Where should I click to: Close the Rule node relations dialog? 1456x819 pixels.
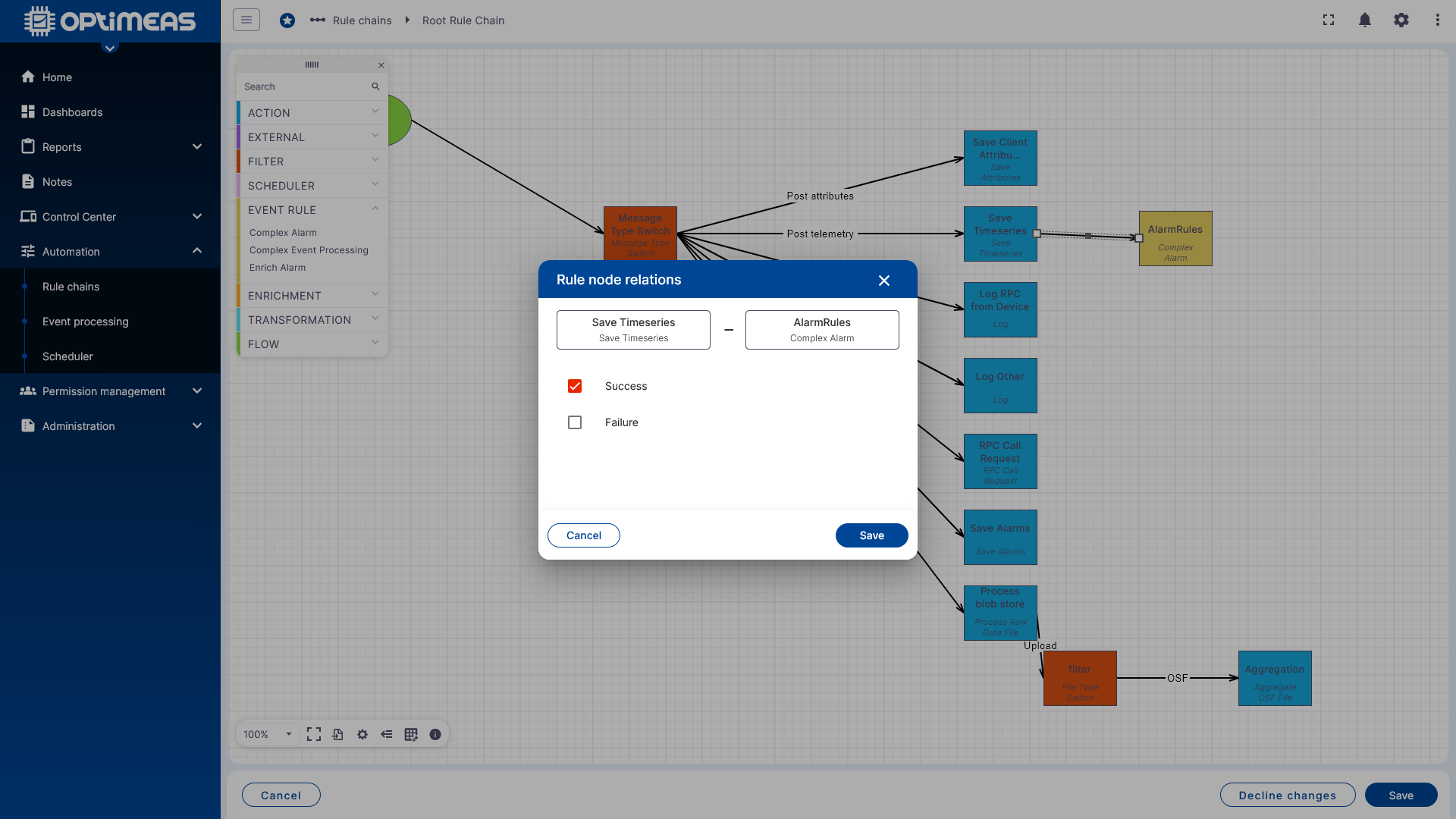[x=884, y=281]
